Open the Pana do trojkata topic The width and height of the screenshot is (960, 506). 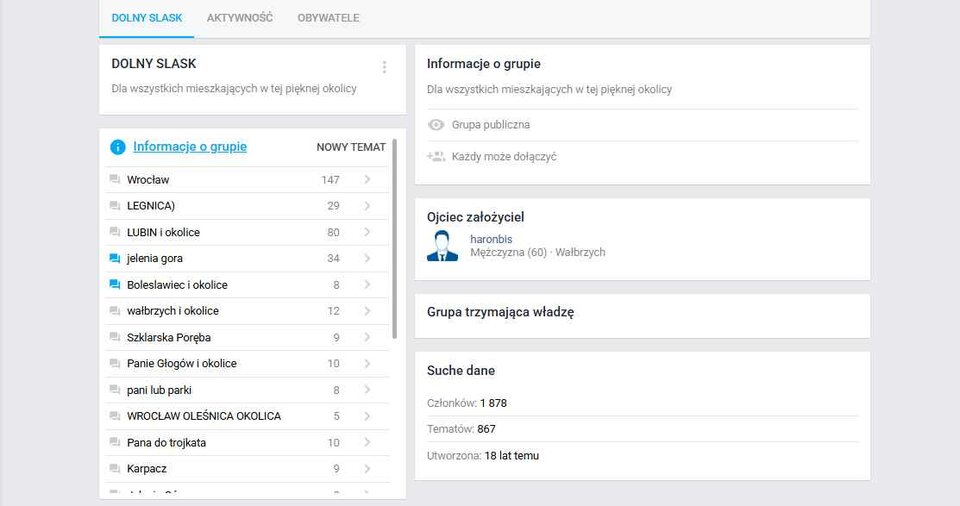pyautogui.click(x=166, y=442)
